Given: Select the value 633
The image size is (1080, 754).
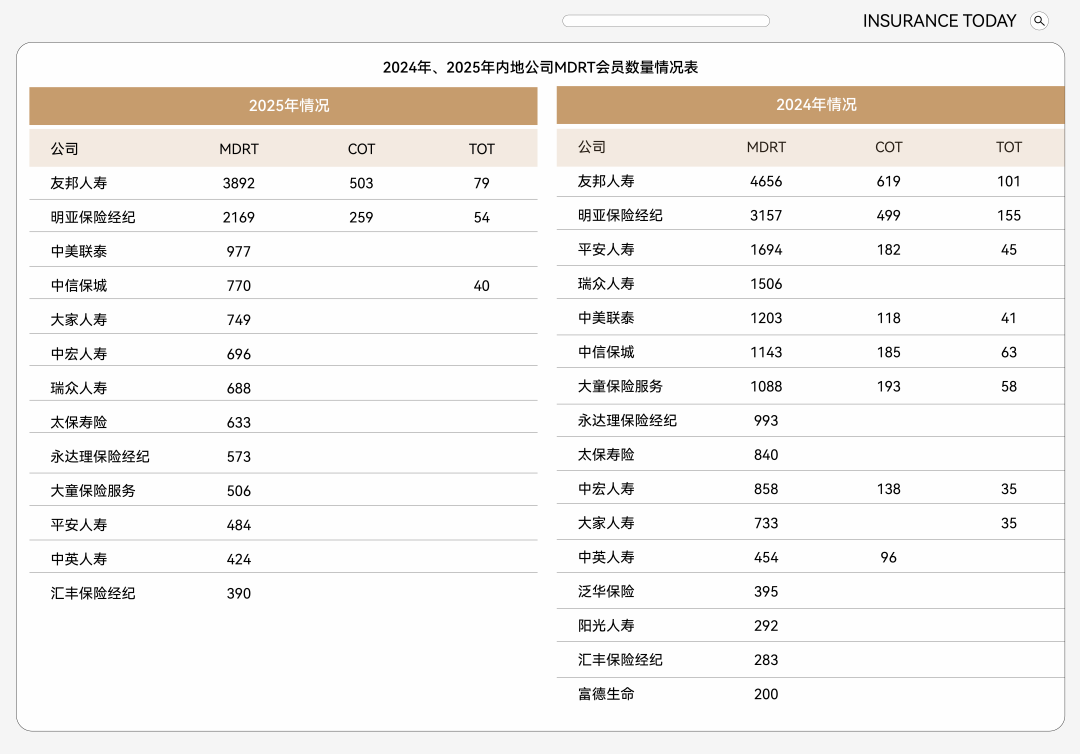Looking at the screenshot, I should [x=239, y=422].
